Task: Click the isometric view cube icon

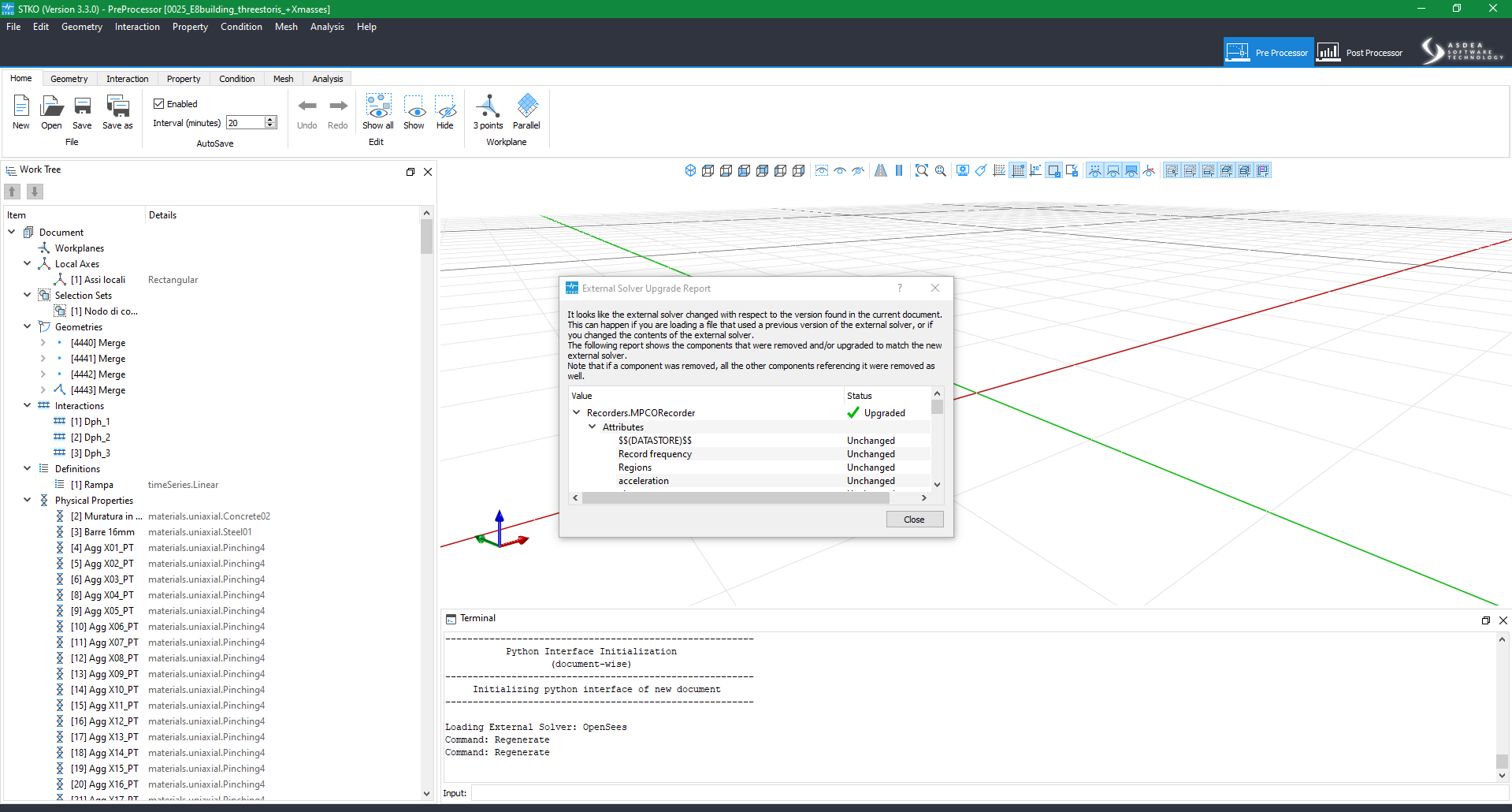Action: coord(690,170)
